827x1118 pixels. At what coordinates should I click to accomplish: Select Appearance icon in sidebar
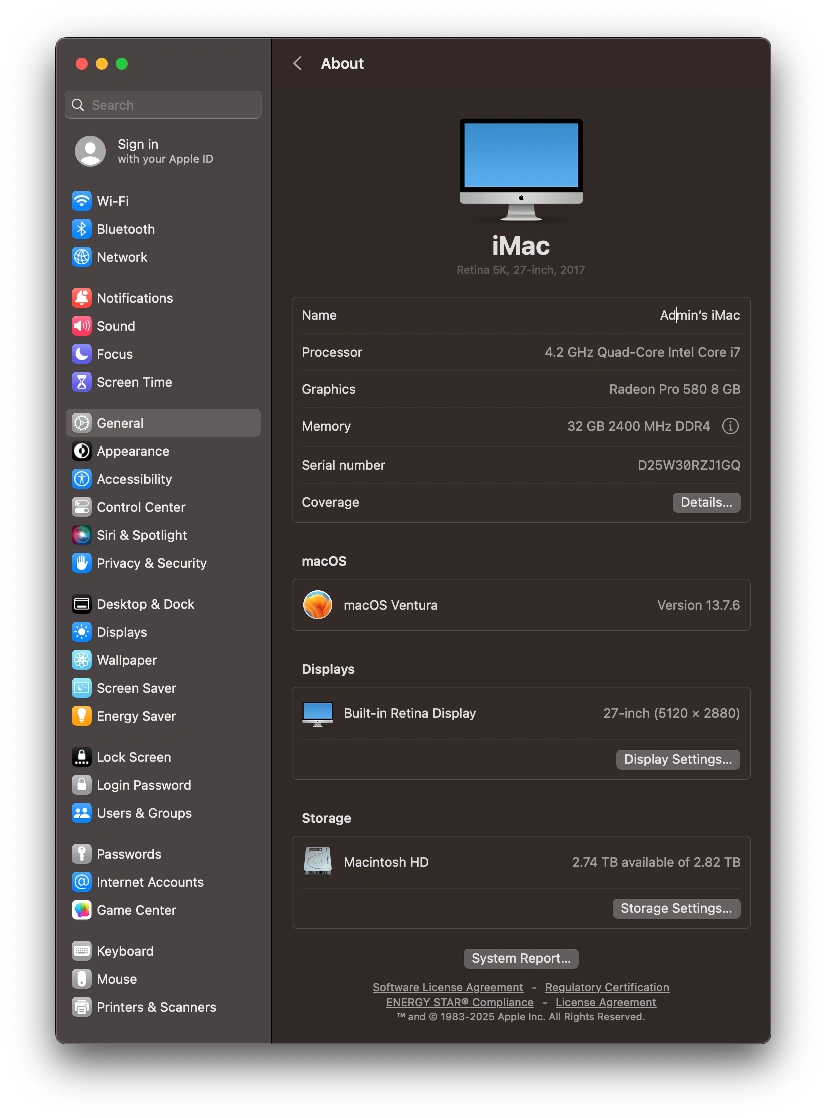[82, 451]
